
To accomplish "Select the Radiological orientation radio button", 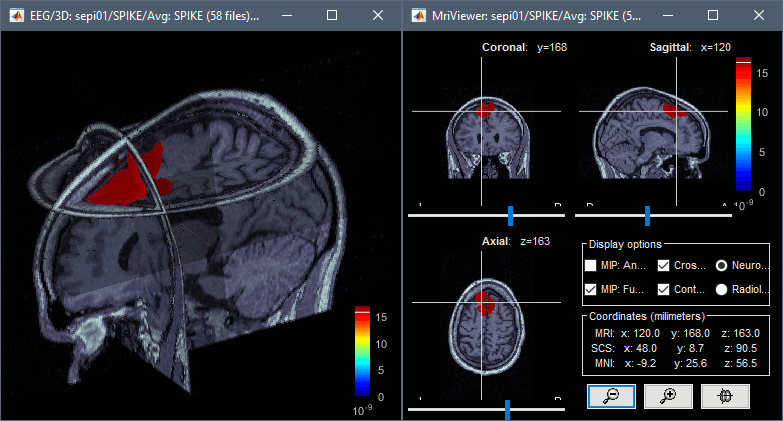I will [x=722, y=289].
